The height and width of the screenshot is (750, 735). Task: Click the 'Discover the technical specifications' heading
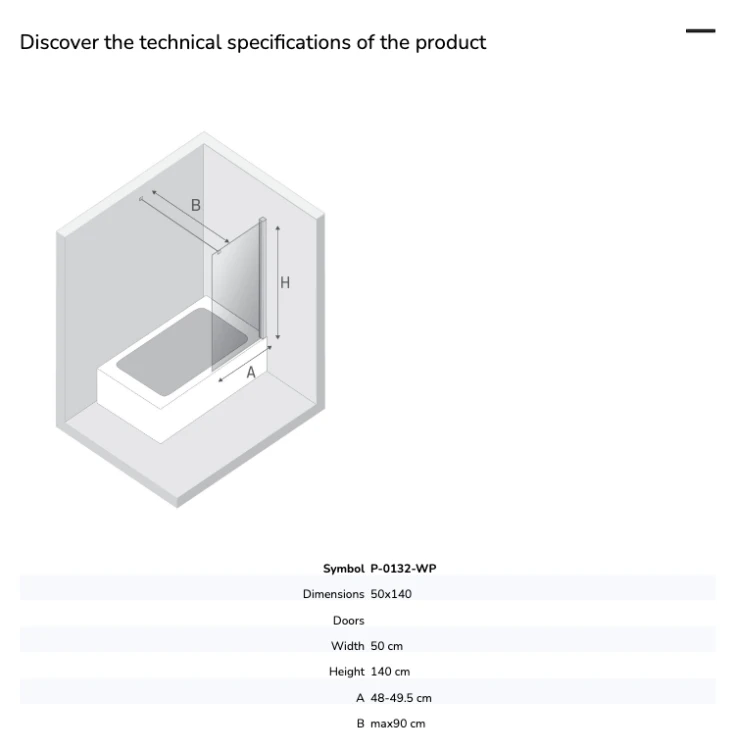click(x=252, y=42)
